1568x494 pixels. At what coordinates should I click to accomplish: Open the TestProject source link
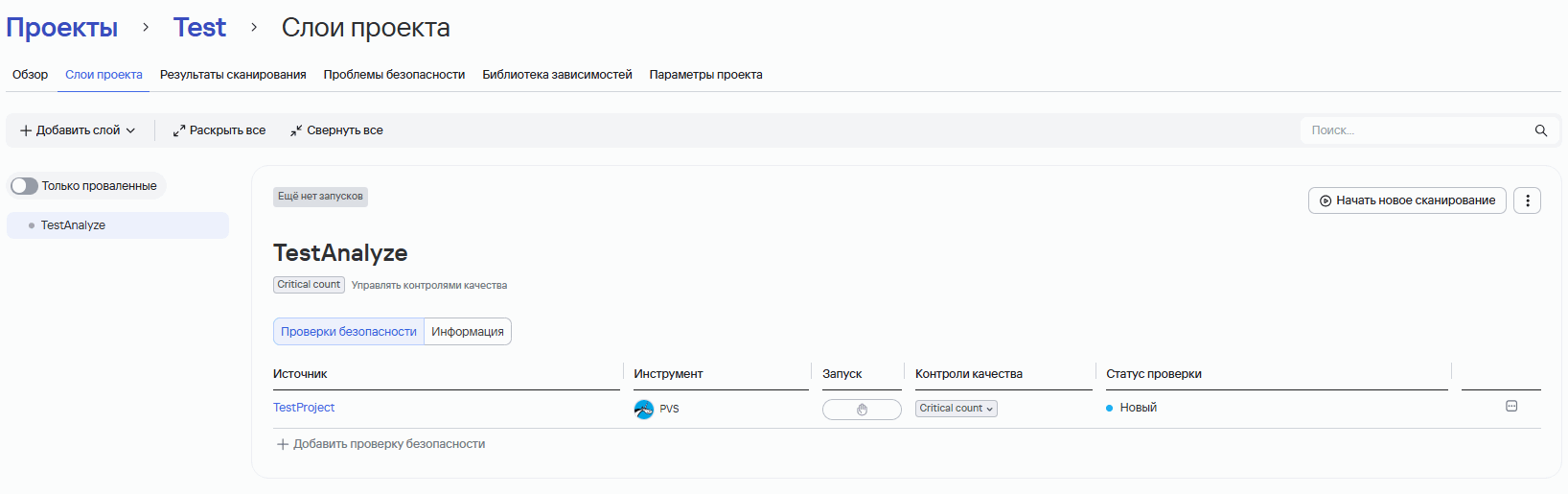(x=304, y=408)
